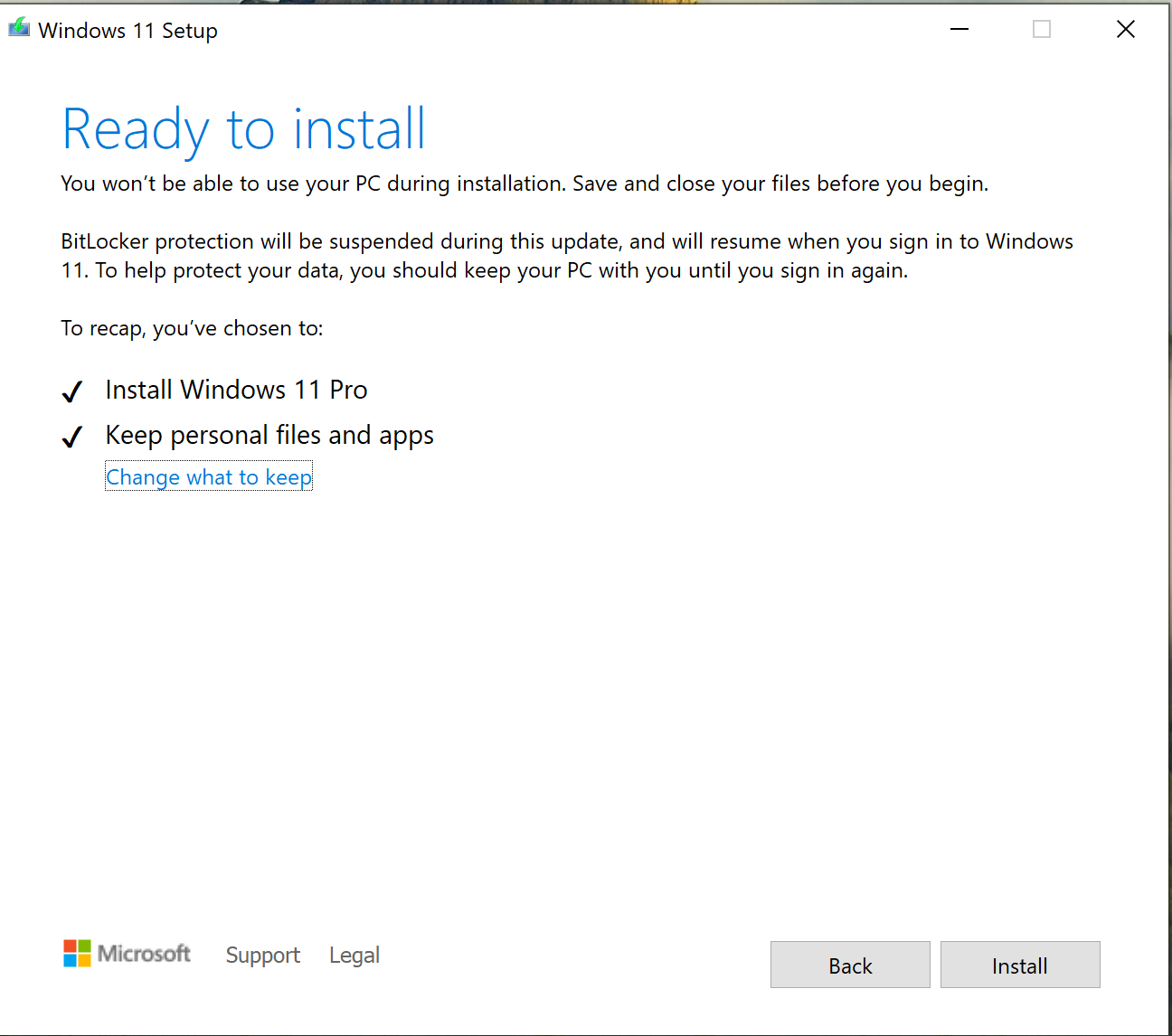The image size is (1172, 1036).
Task: Click the To recap, you've chosen to text
Action: 192,328
